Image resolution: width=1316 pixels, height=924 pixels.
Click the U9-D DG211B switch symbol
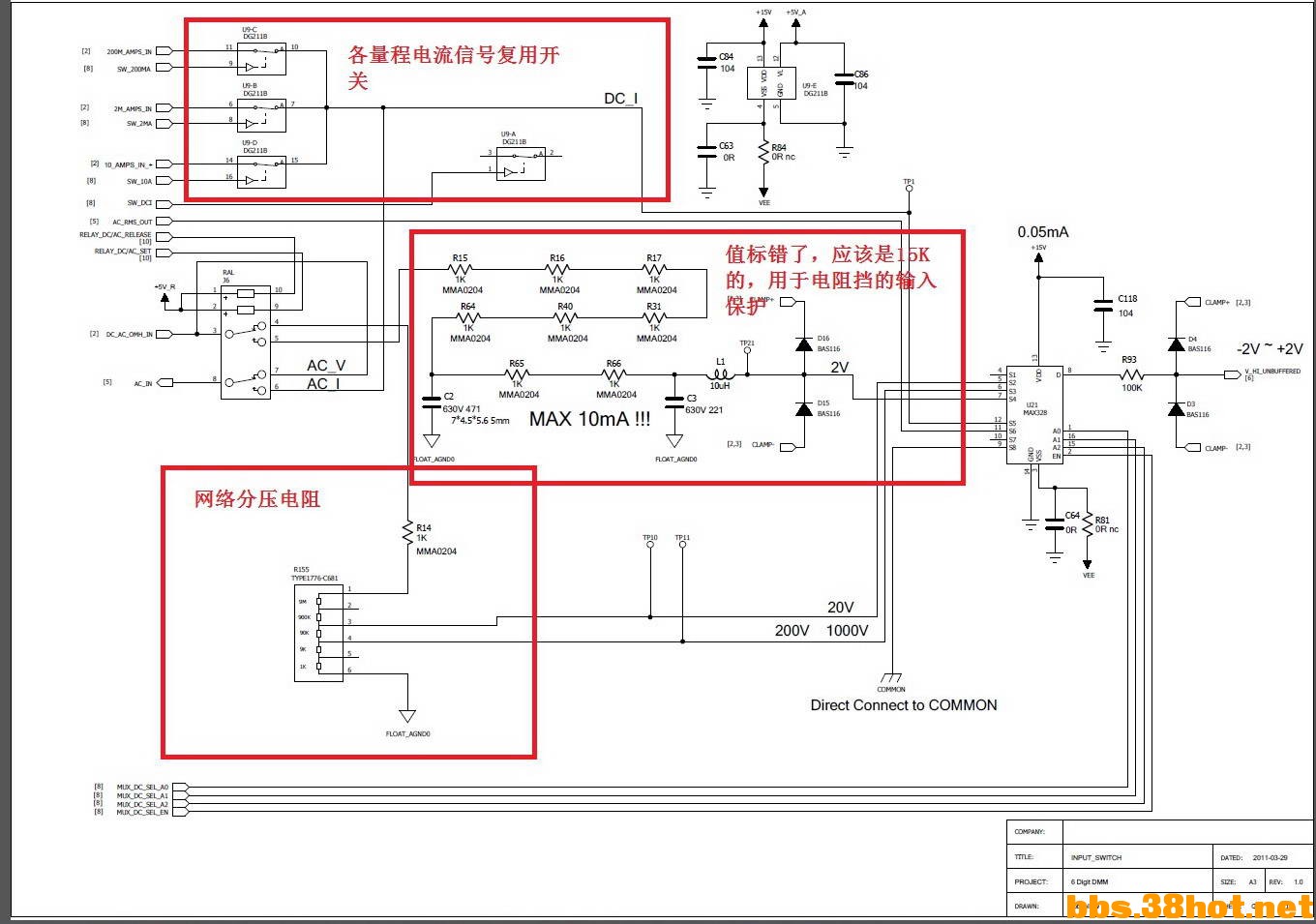[261, 172]
